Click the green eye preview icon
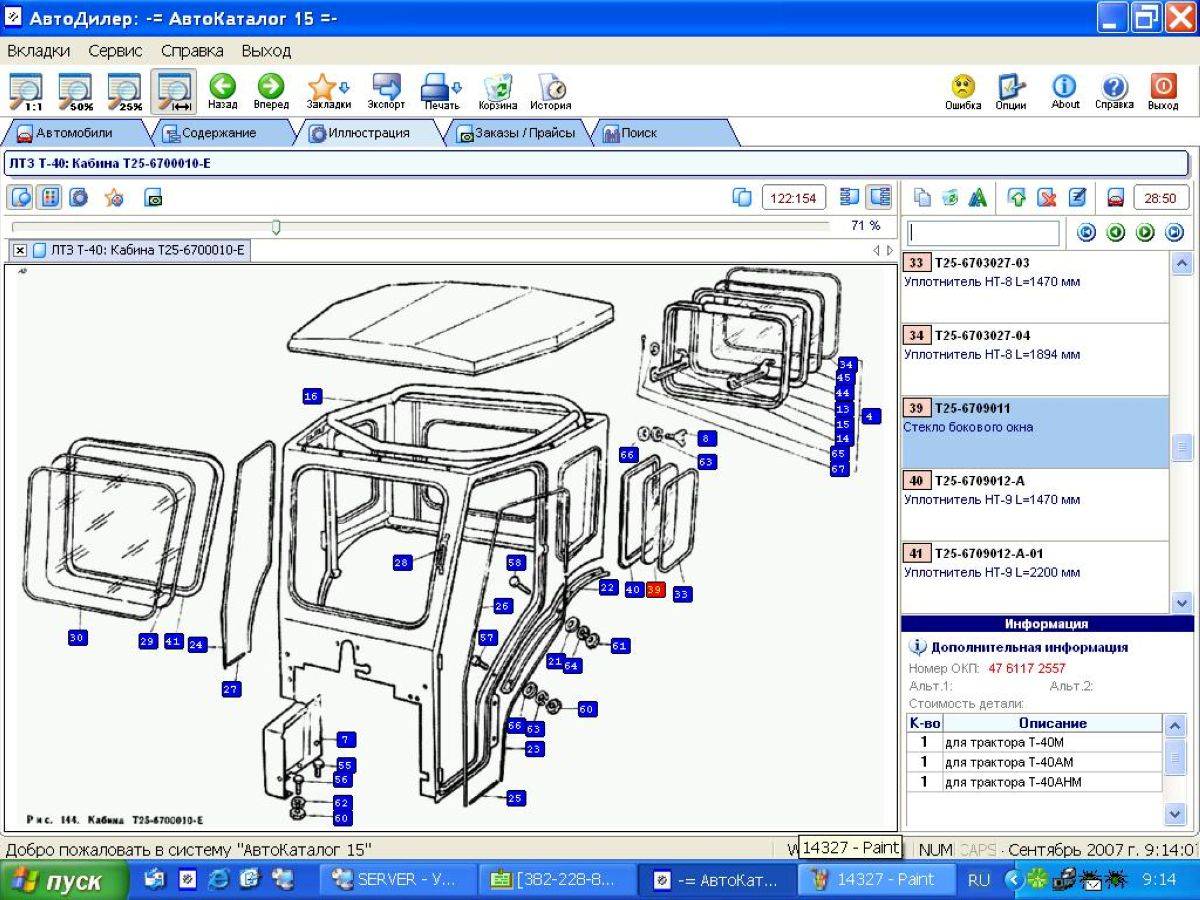 point(153,198)
